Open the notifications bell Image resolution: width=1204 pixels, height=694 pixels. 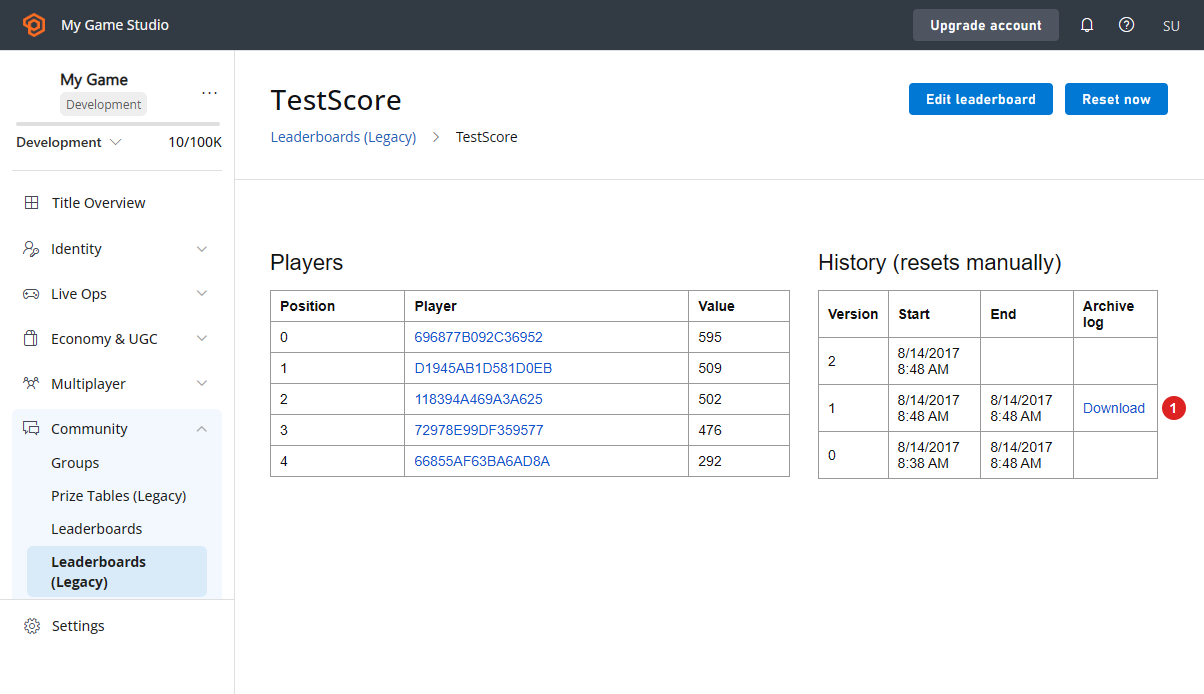[x=1087, y=25]
